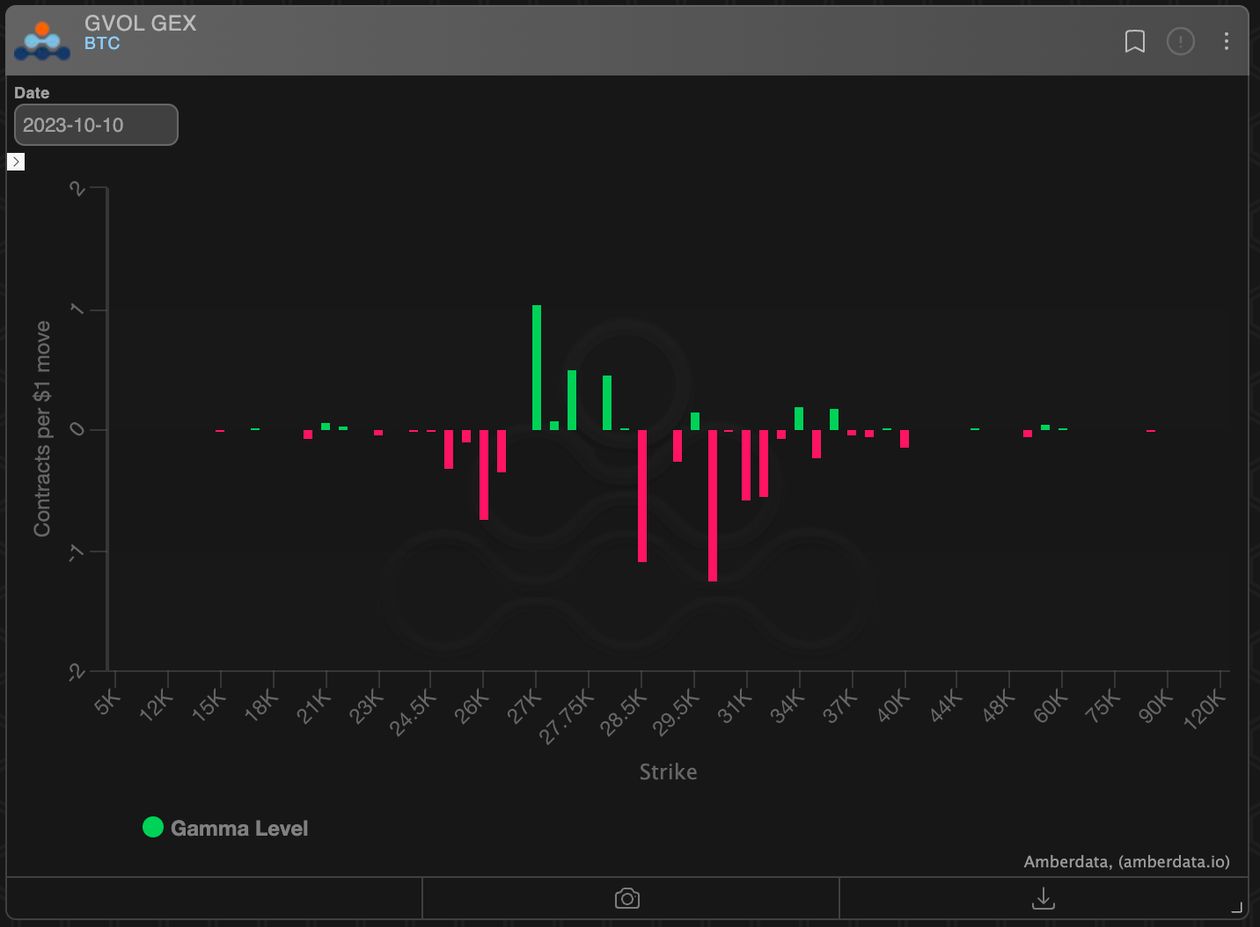Take chart snapshot with camera icon

[x=627, y=898]
